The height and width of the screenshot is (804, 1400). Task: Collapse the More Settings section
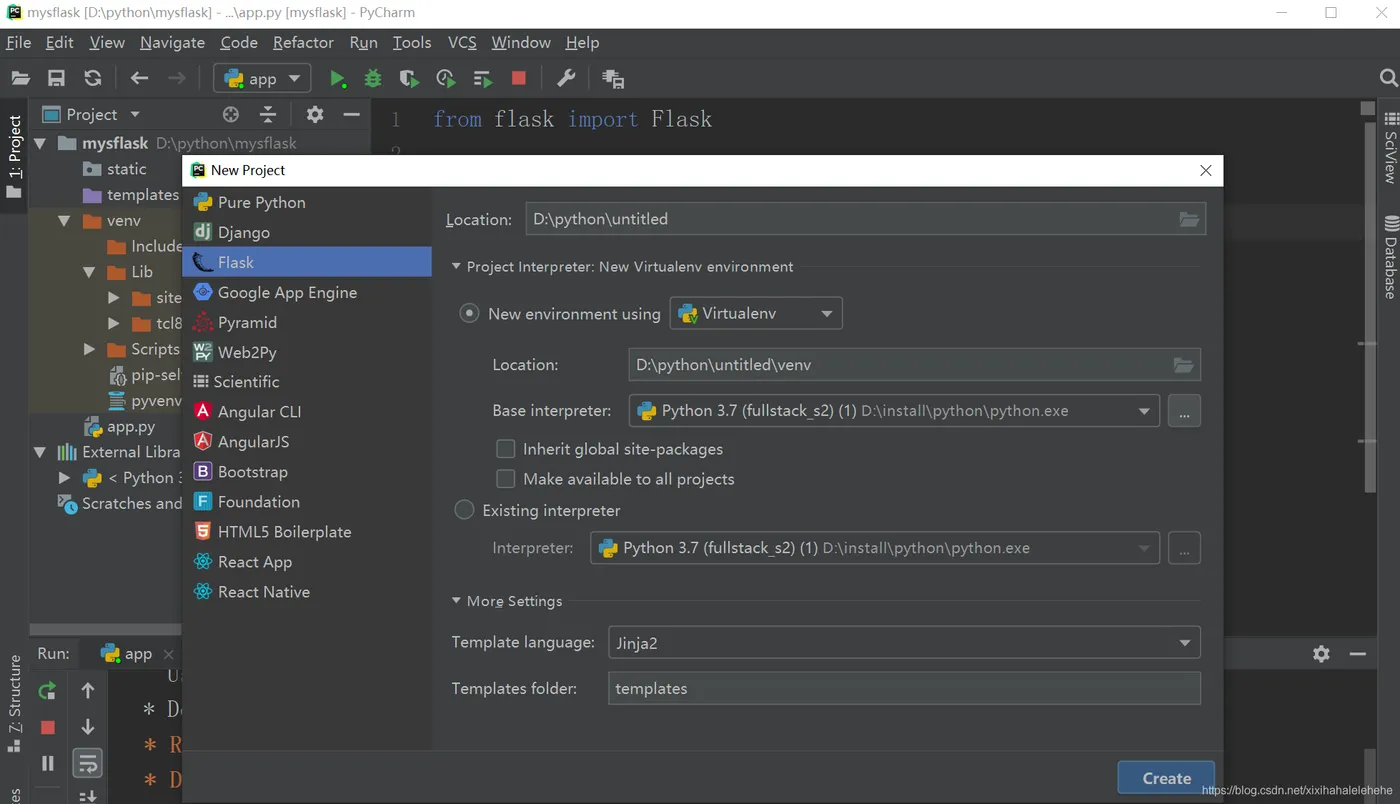pos(457,601)
